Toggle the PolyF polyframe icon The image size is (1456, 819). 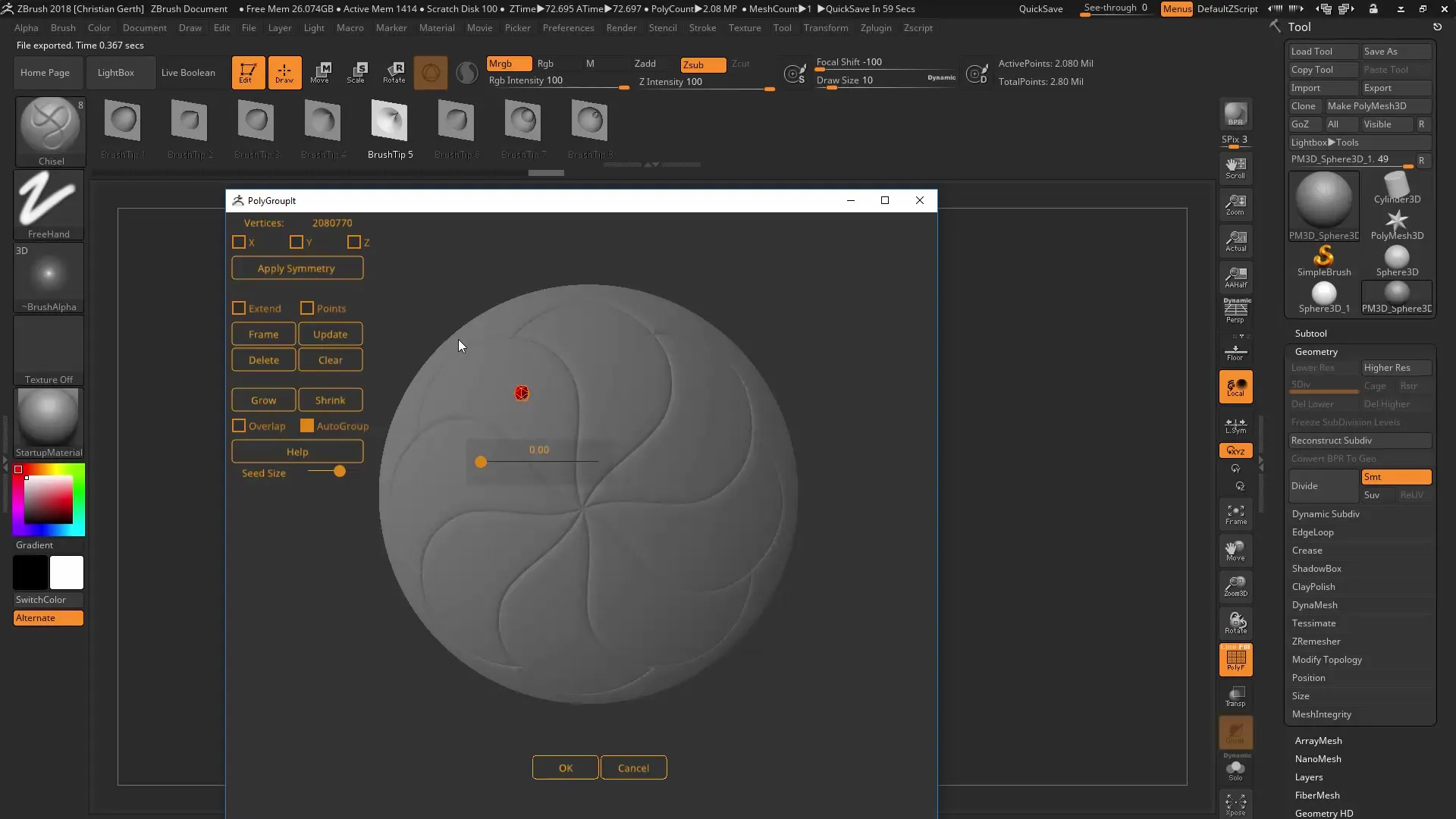[1235, 659]
